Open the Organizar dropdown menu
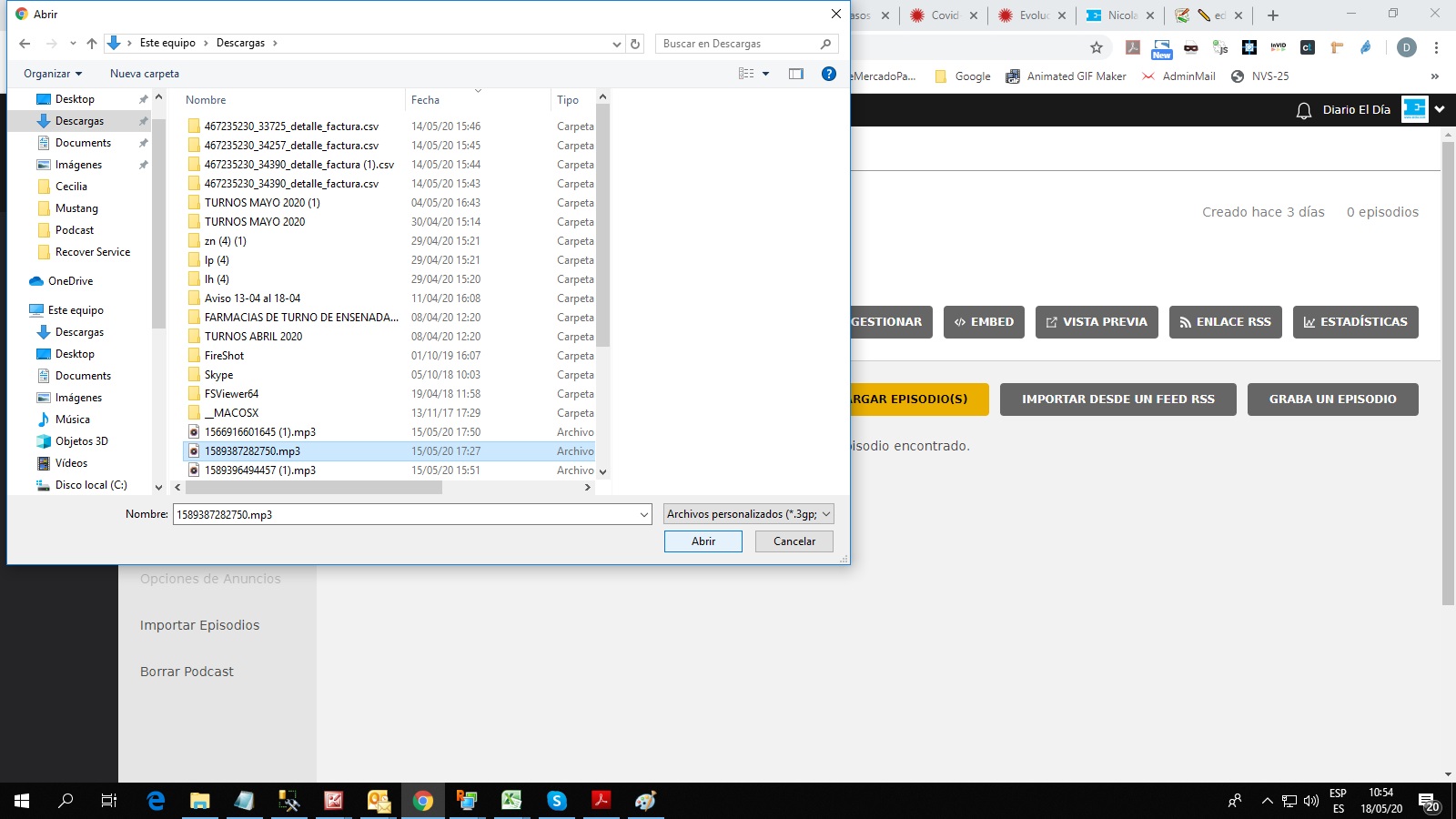Screen dimensions: 1456x819 53,74
